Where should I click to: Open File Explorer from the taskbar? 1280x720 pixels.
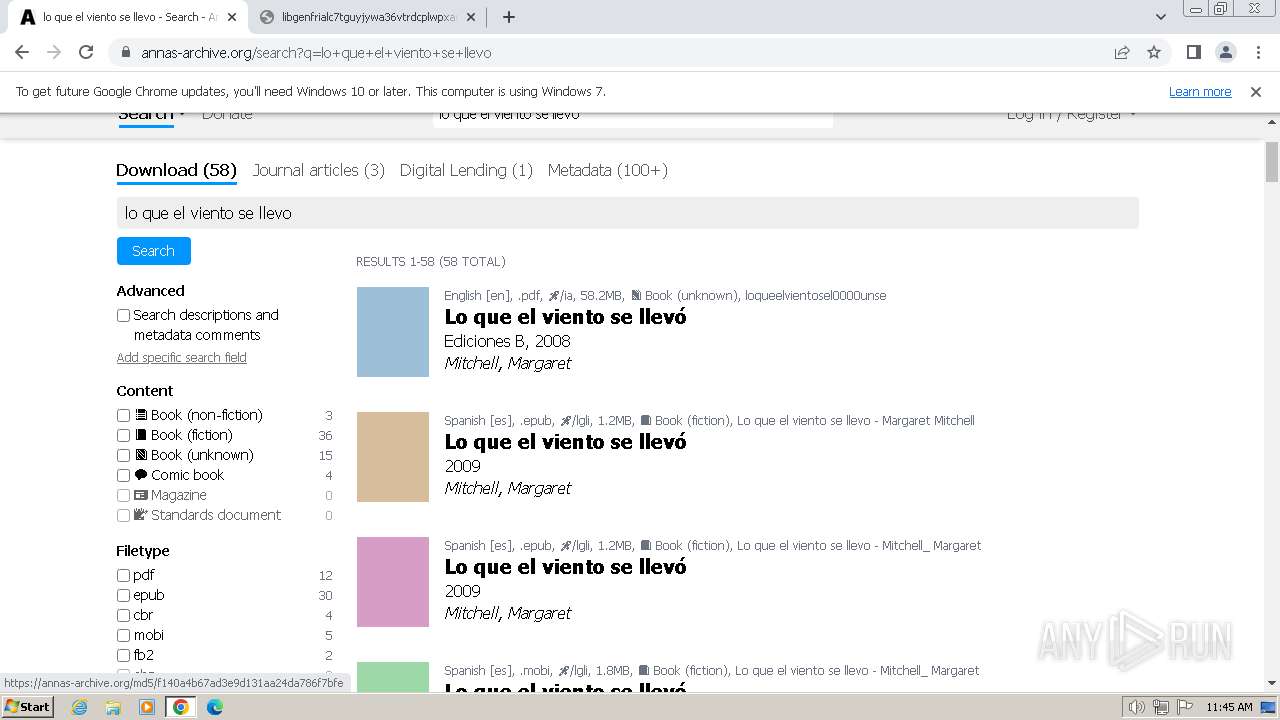click(113, 707)
